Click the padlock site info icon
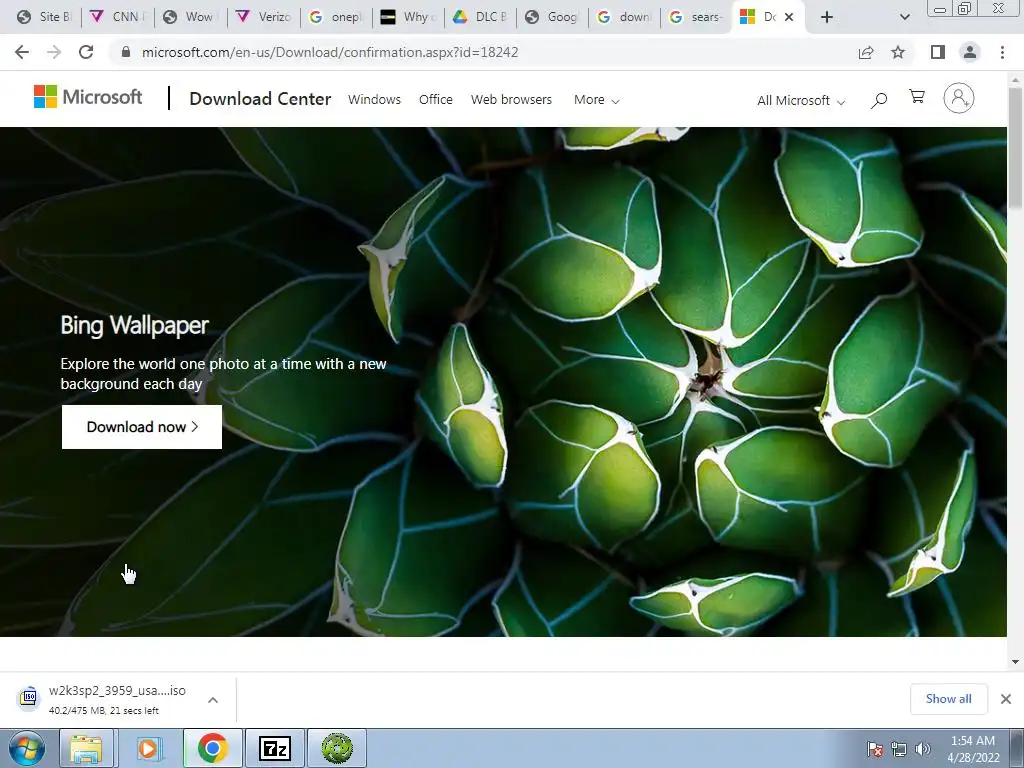The width and height of the screenshot is (1024, 768). (x=126, y=52)
